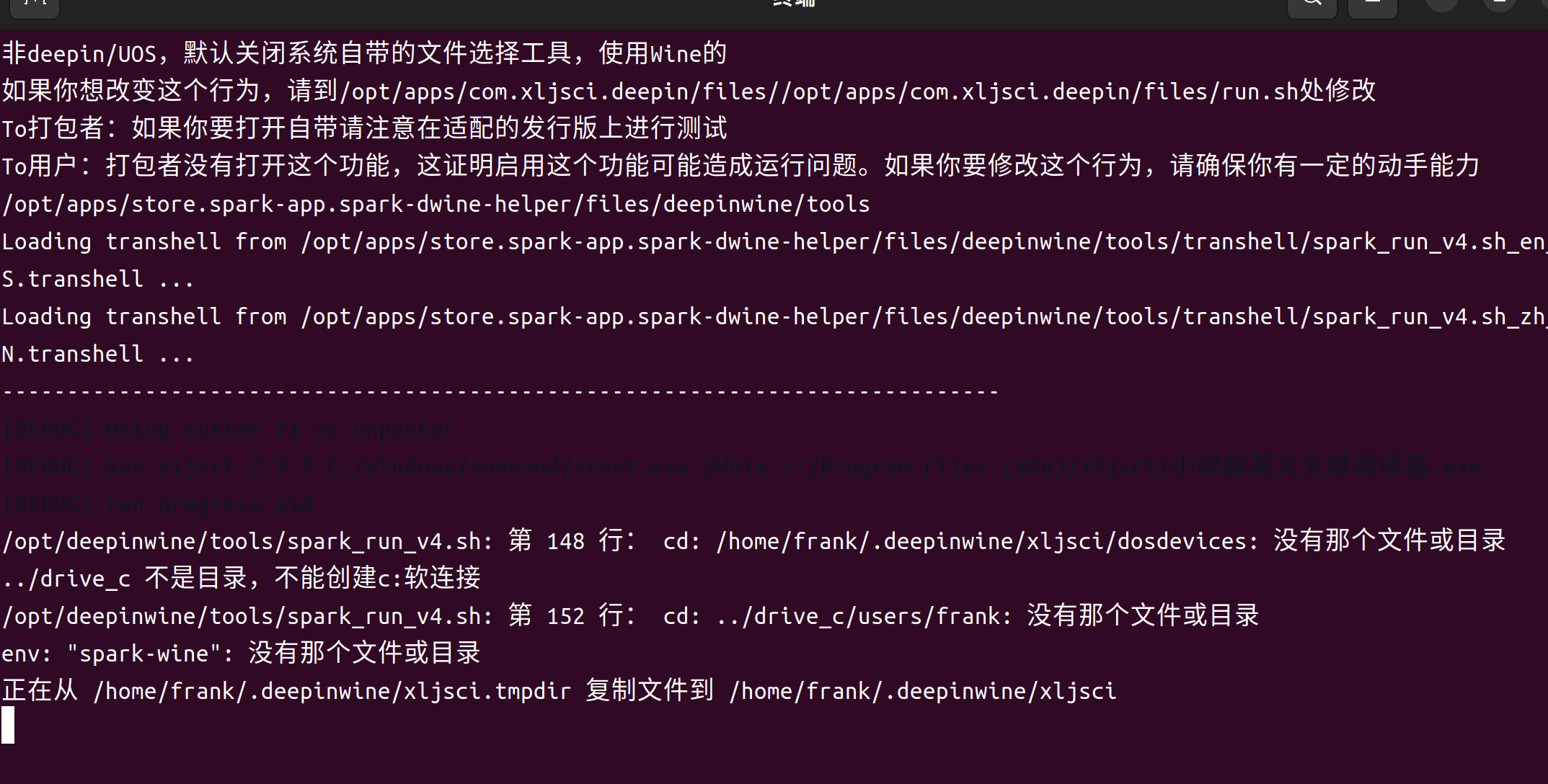Click the 'S.transhell ...' text

coord(97,279)
